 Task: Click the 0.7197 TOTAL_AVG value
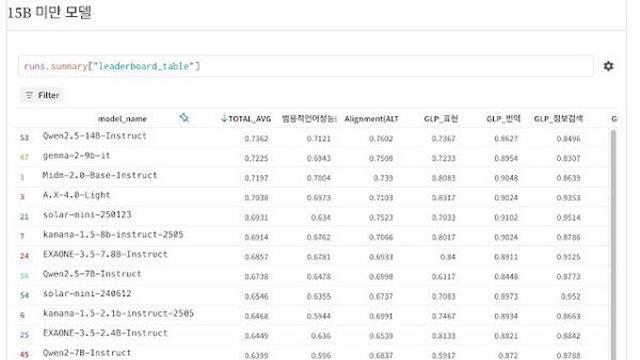(x=256, y=178)
